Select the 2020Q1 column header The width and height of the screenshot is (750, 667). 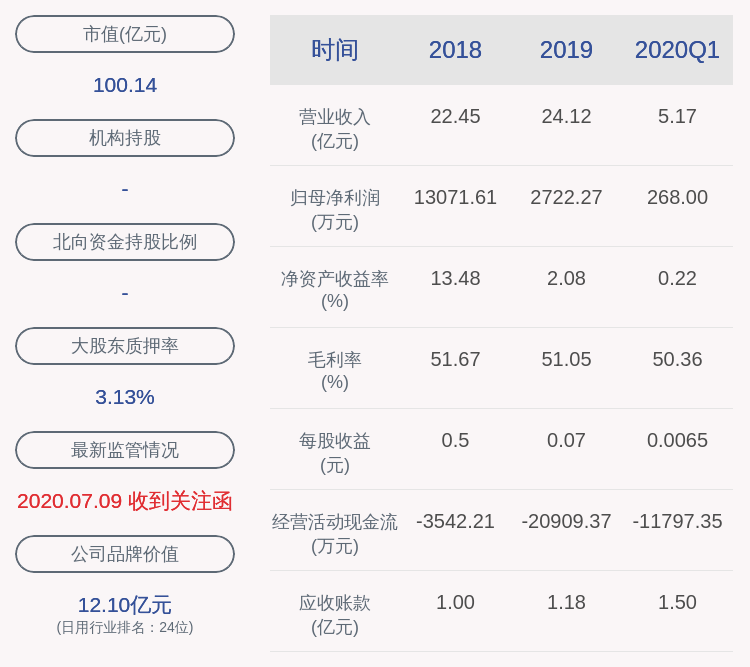point(677,50)
